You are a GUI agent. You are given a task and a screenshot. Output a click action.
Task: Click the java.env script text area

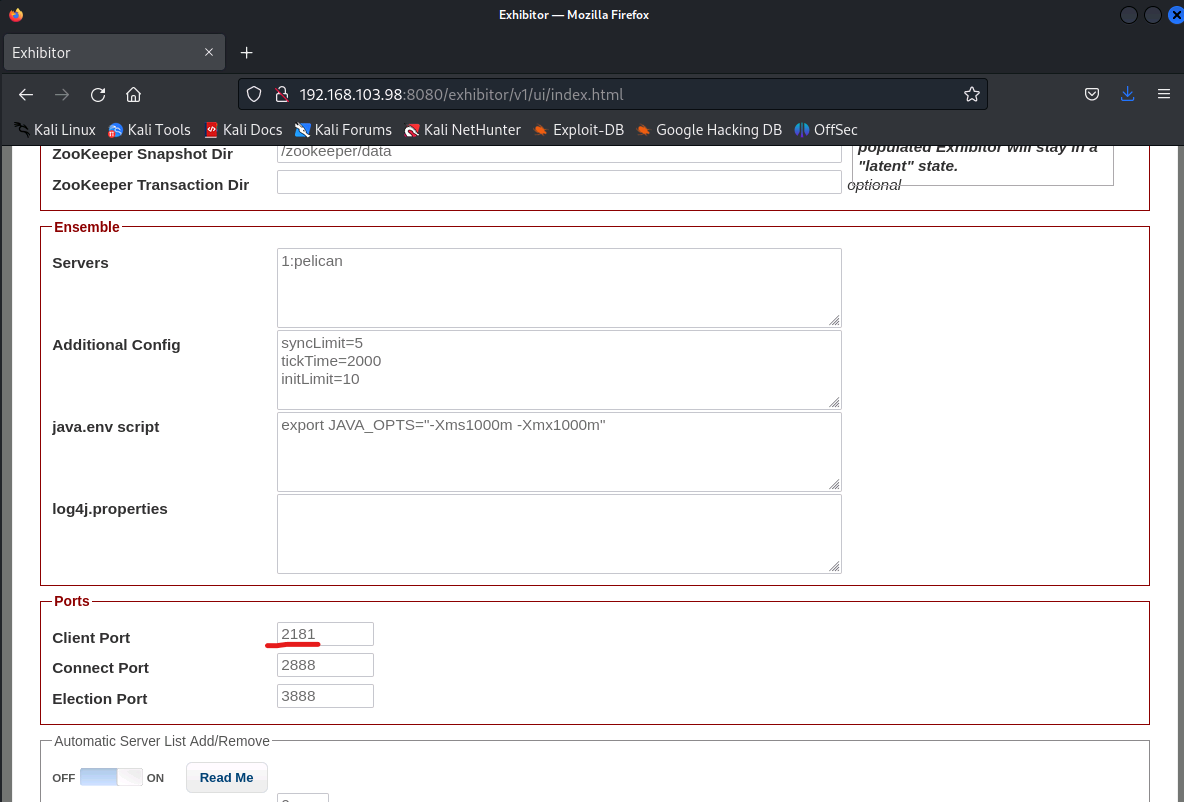559,452
